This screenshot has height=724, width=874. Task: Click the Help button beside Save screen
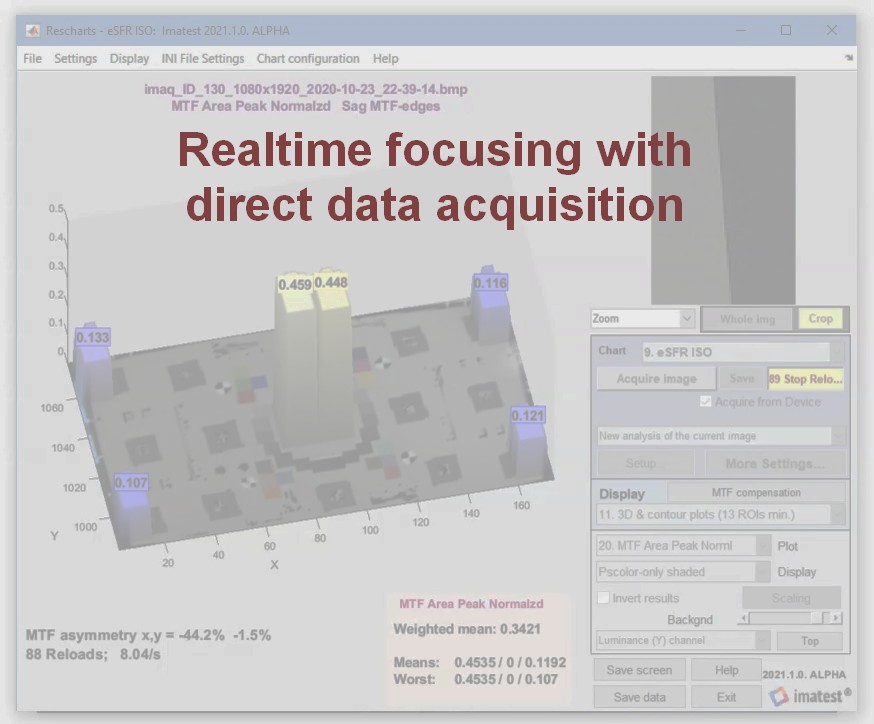726,670
